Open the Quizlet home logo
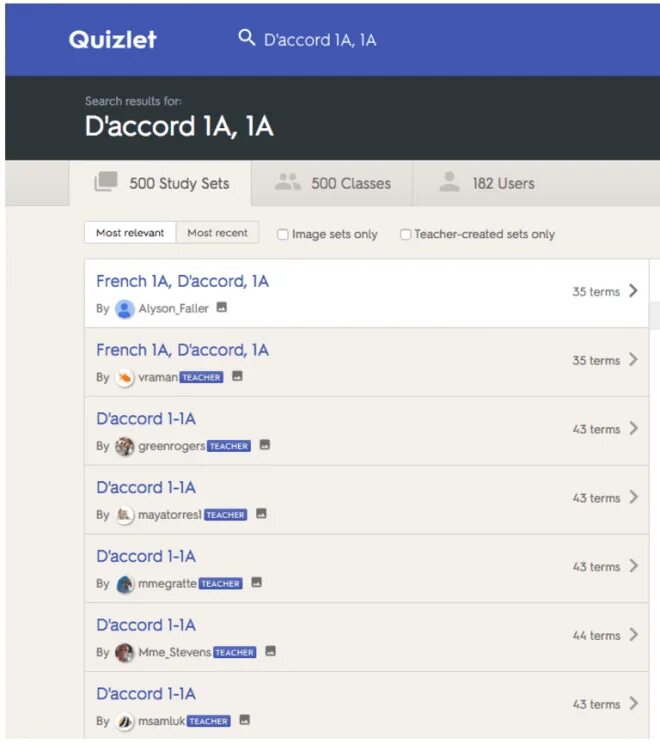 [112, 39]
